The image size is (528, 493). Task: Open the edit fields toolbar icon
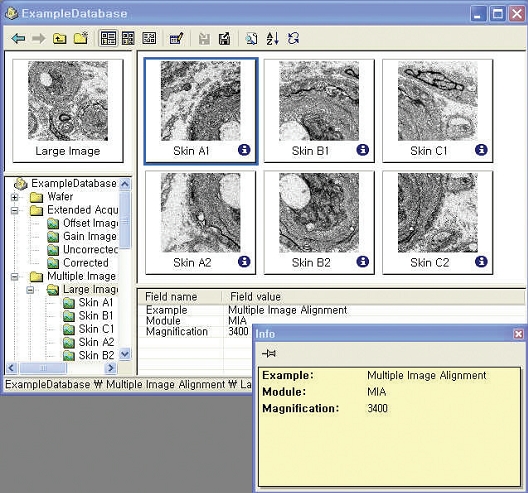point(176,38)
